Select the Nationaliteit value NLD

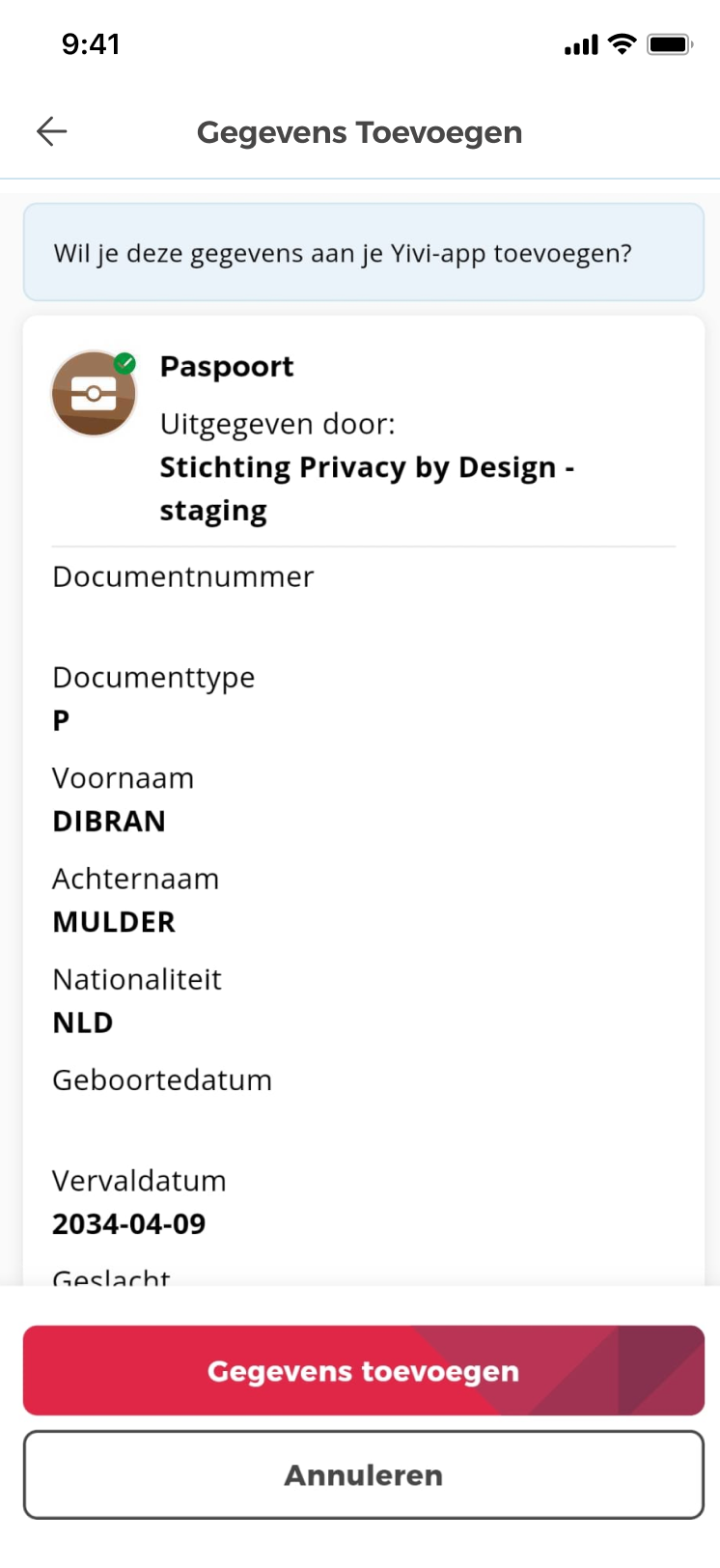(83, 1022)
